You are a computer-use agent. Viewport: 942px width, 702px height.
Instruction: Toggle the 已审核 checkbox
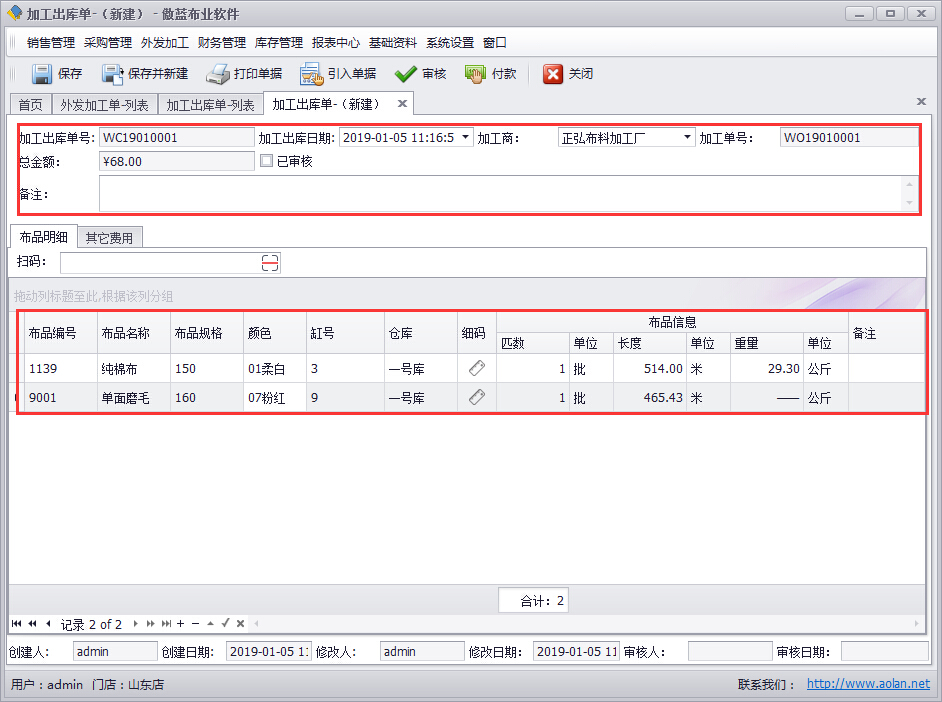click(267, 161)
